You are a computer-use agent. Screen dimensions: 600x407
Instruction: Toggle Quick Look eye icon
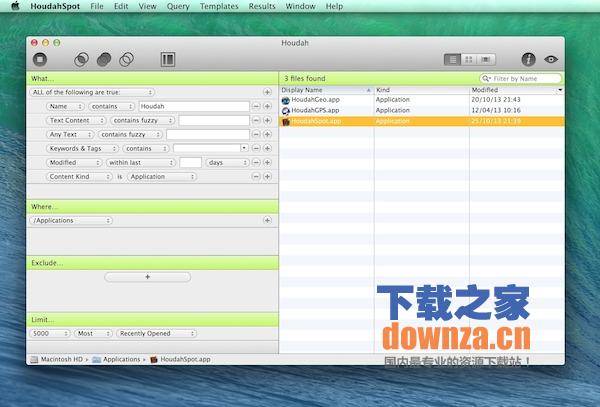tap(551, 59)
